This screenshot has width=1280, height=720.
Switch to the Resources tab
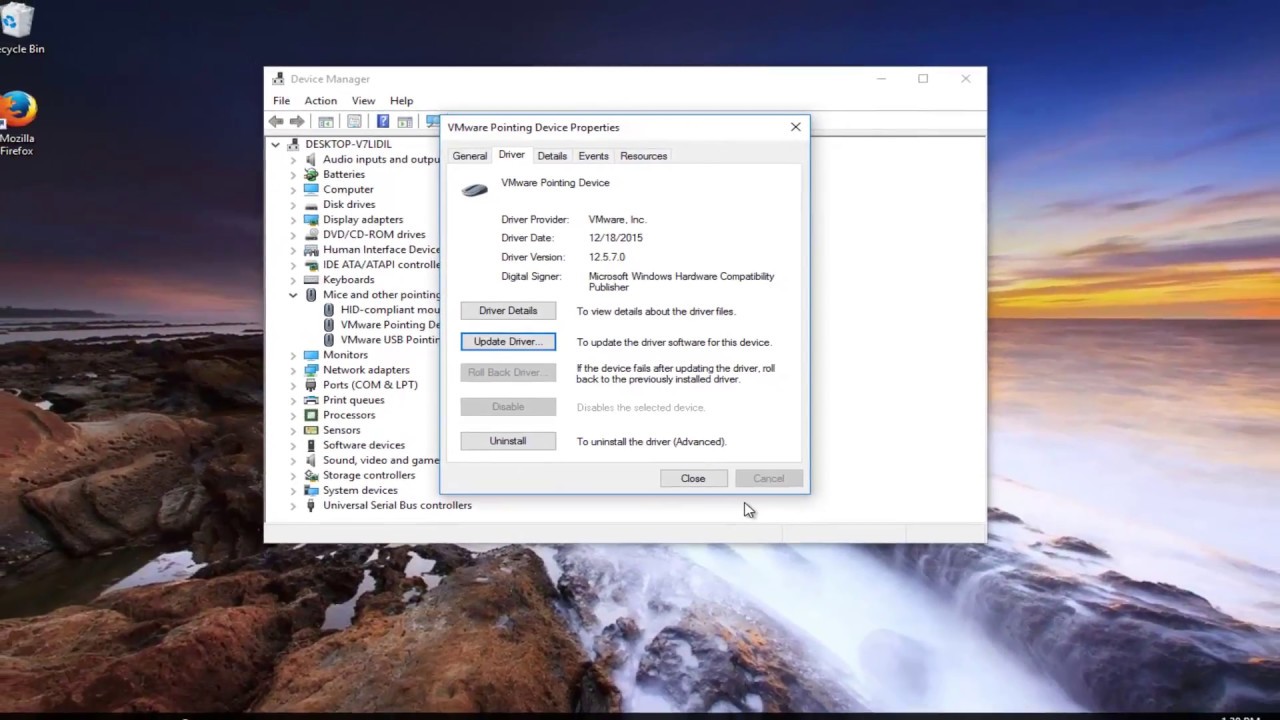tap(643, 156)
